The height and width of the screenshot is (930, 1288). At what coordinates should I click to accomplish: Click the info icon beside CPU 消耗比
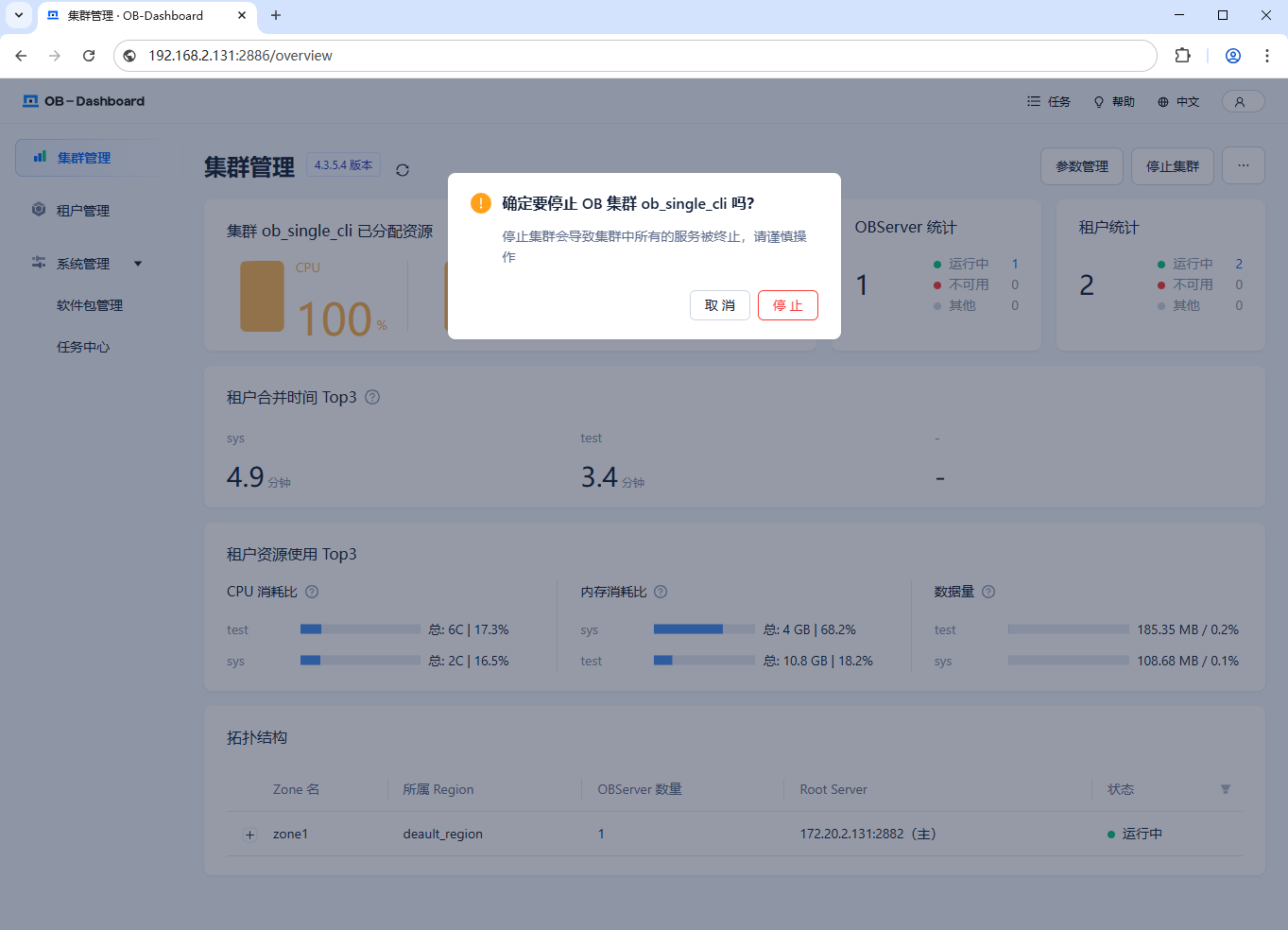(x=312, y=592)
